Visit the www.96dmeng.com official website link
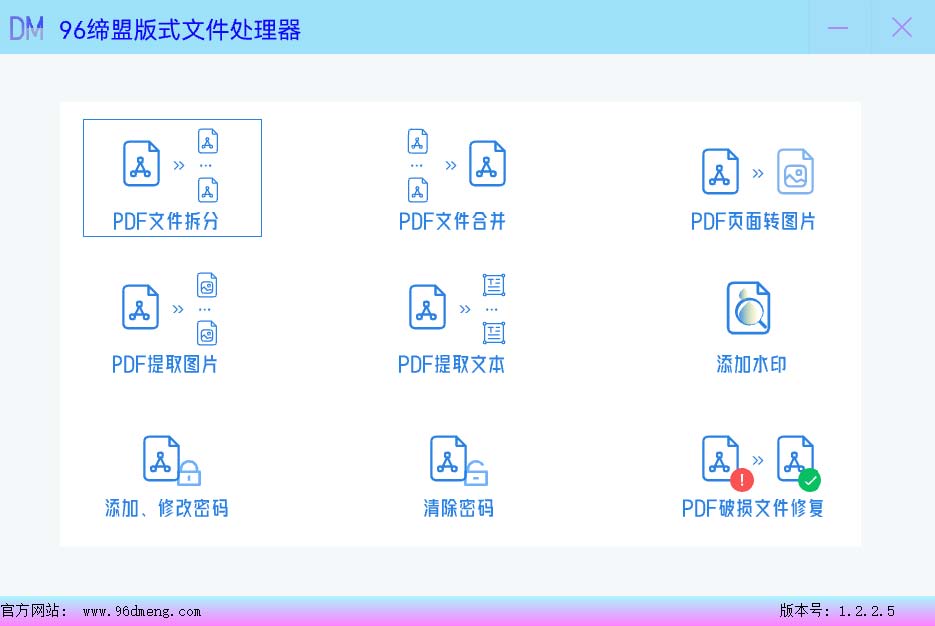The image size is (935, 626). 141,611
